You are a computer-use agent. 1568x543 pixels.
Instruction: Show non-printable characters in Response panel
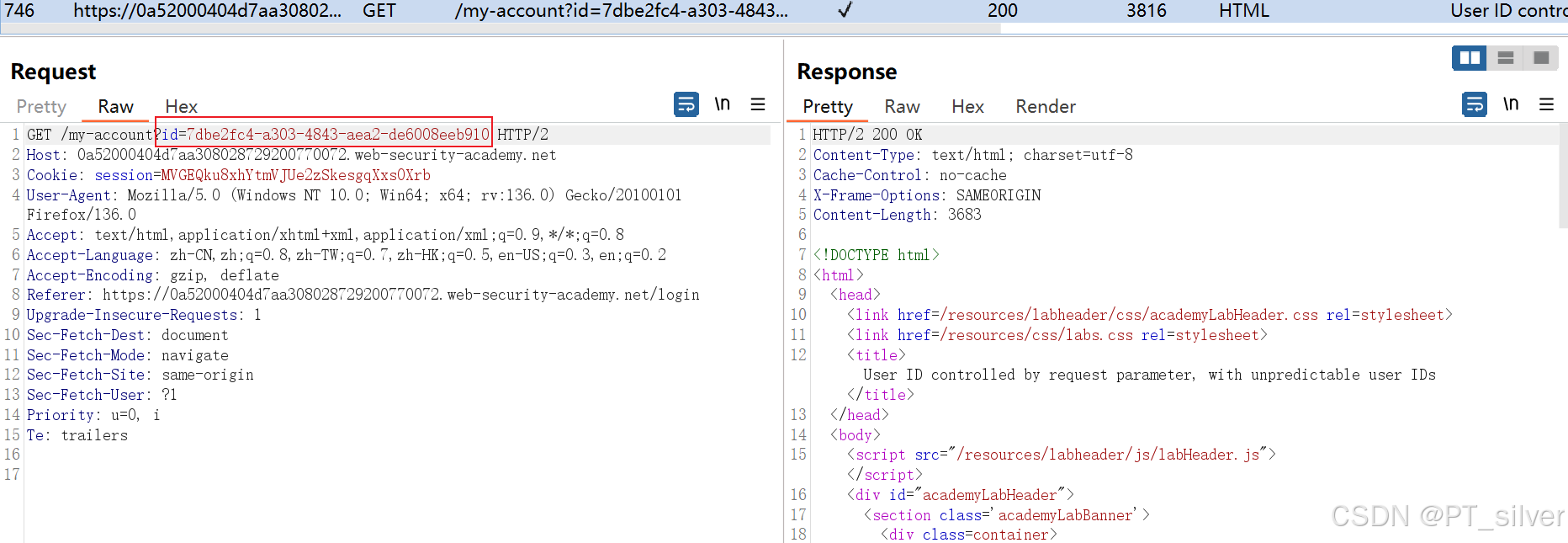[1511, 104]
